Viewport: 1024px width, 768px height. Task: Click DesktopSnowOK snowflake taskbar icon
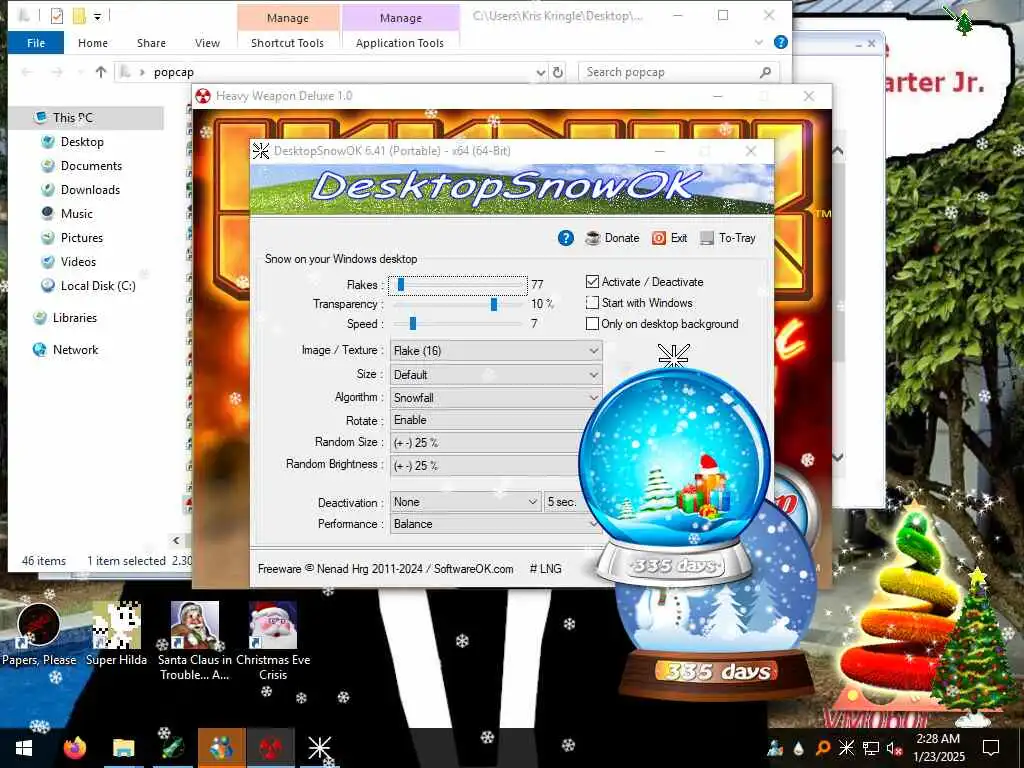click(320, 748)
